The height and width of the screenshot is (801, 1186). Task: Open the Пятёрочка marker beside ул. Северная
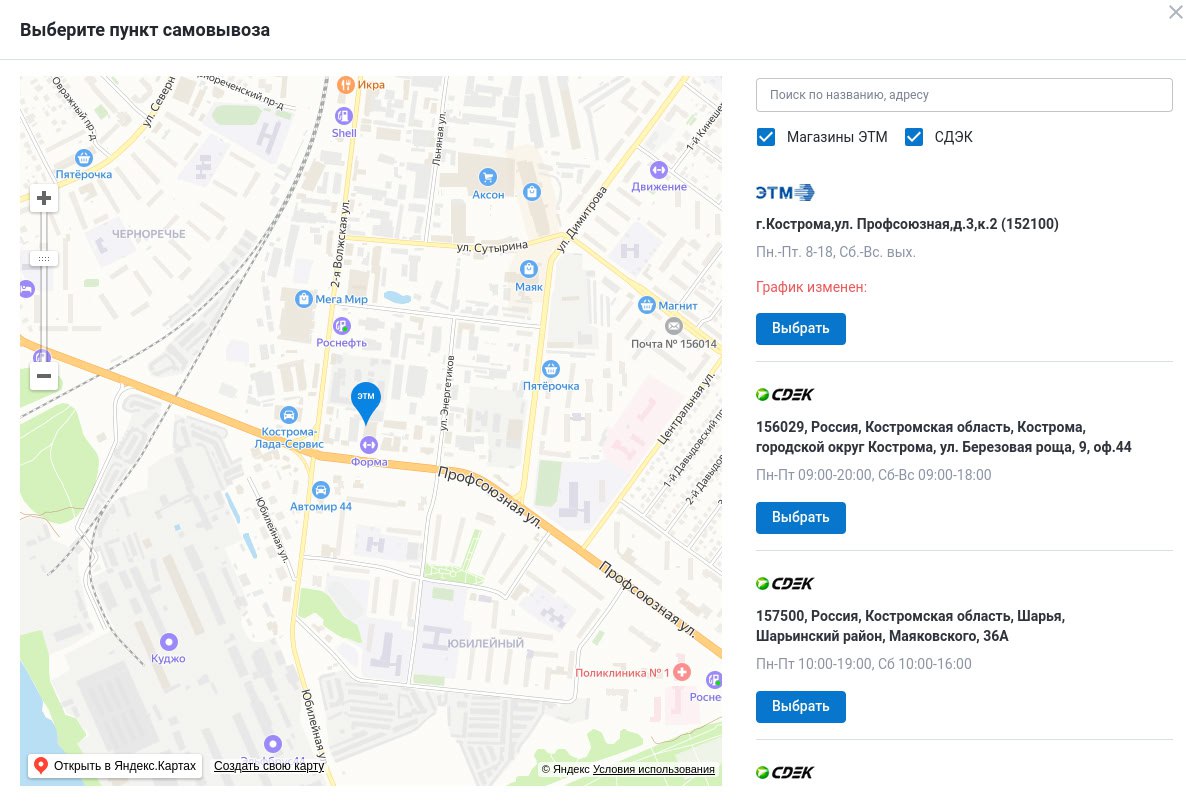click(83, 158)
